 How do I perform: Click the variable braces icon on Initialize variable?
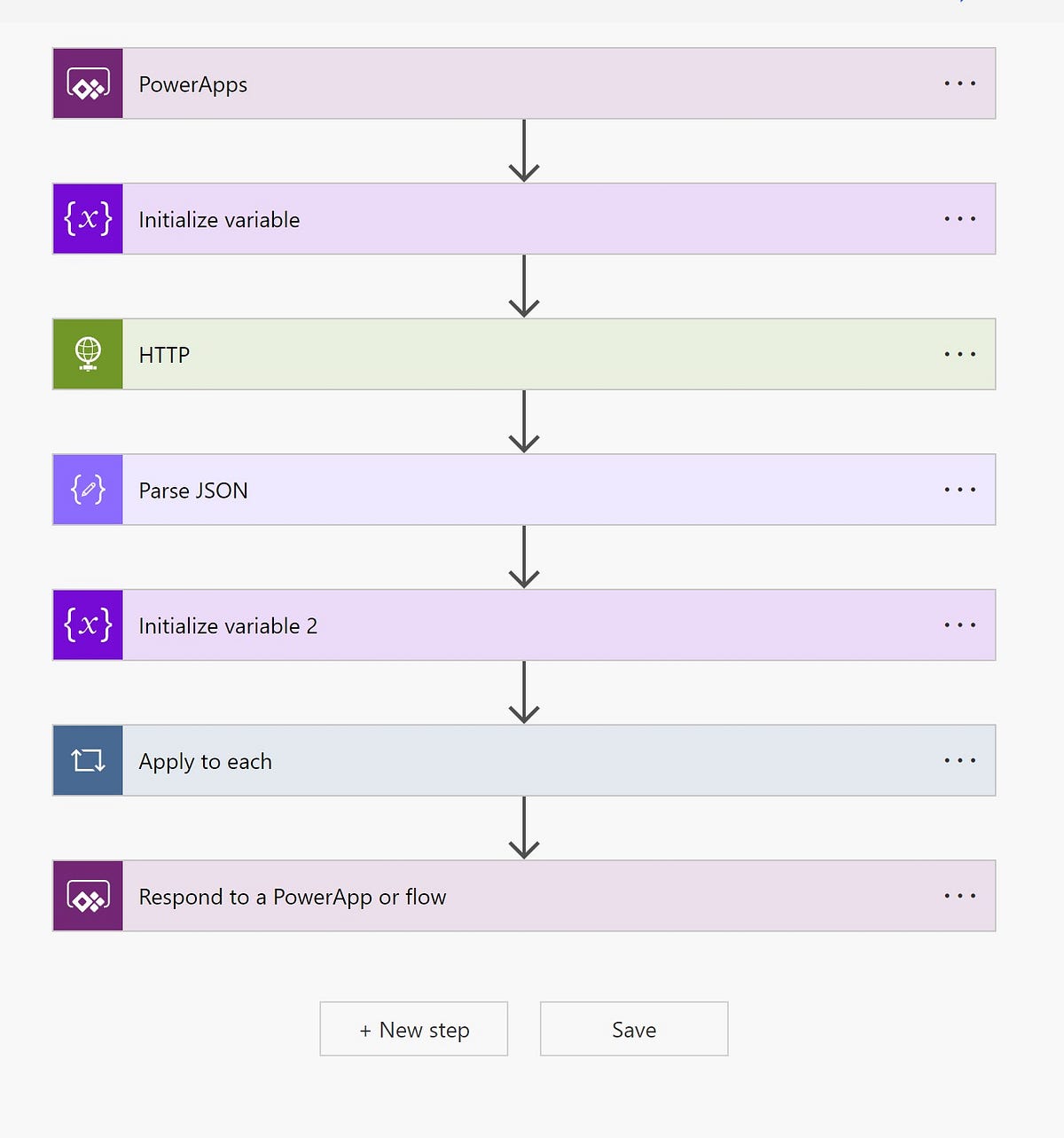pyautogui.click(x=87, y=219)
